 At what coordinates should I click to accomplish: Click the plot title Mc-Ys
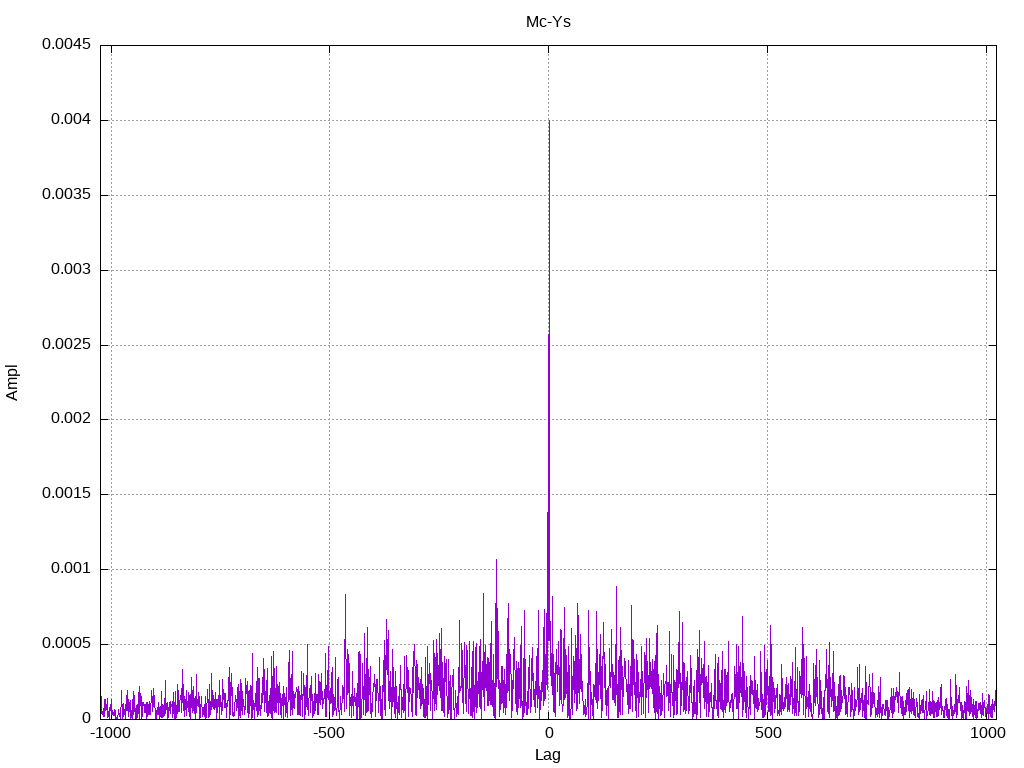pyautogui.click(x=548, y=21)
